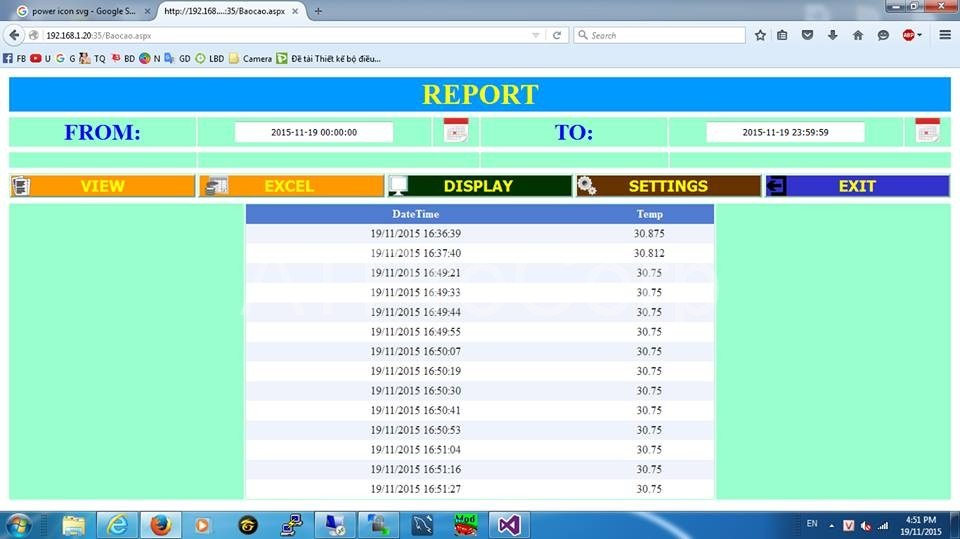
Task: Open the TO date calendar picker
Action: 927,131
